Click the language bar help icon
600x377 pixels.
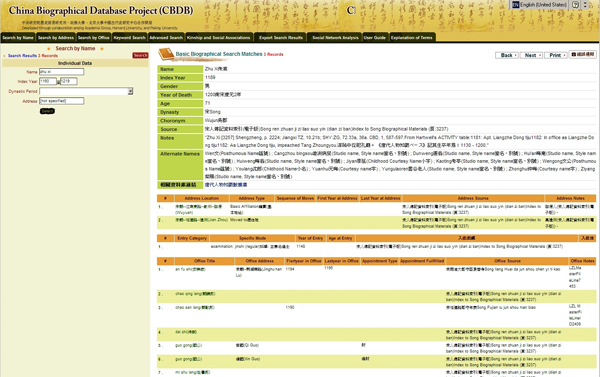pyautogui.click(x=575, y=5)
